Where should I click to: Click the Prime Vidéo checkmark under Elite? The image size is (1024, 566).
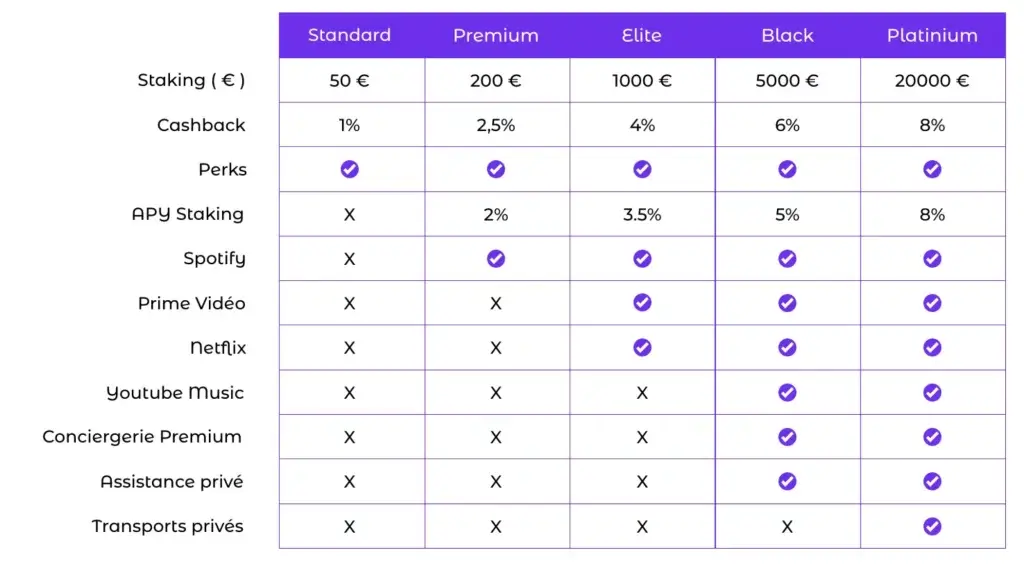pyautogui.click(x=642, y=303)
